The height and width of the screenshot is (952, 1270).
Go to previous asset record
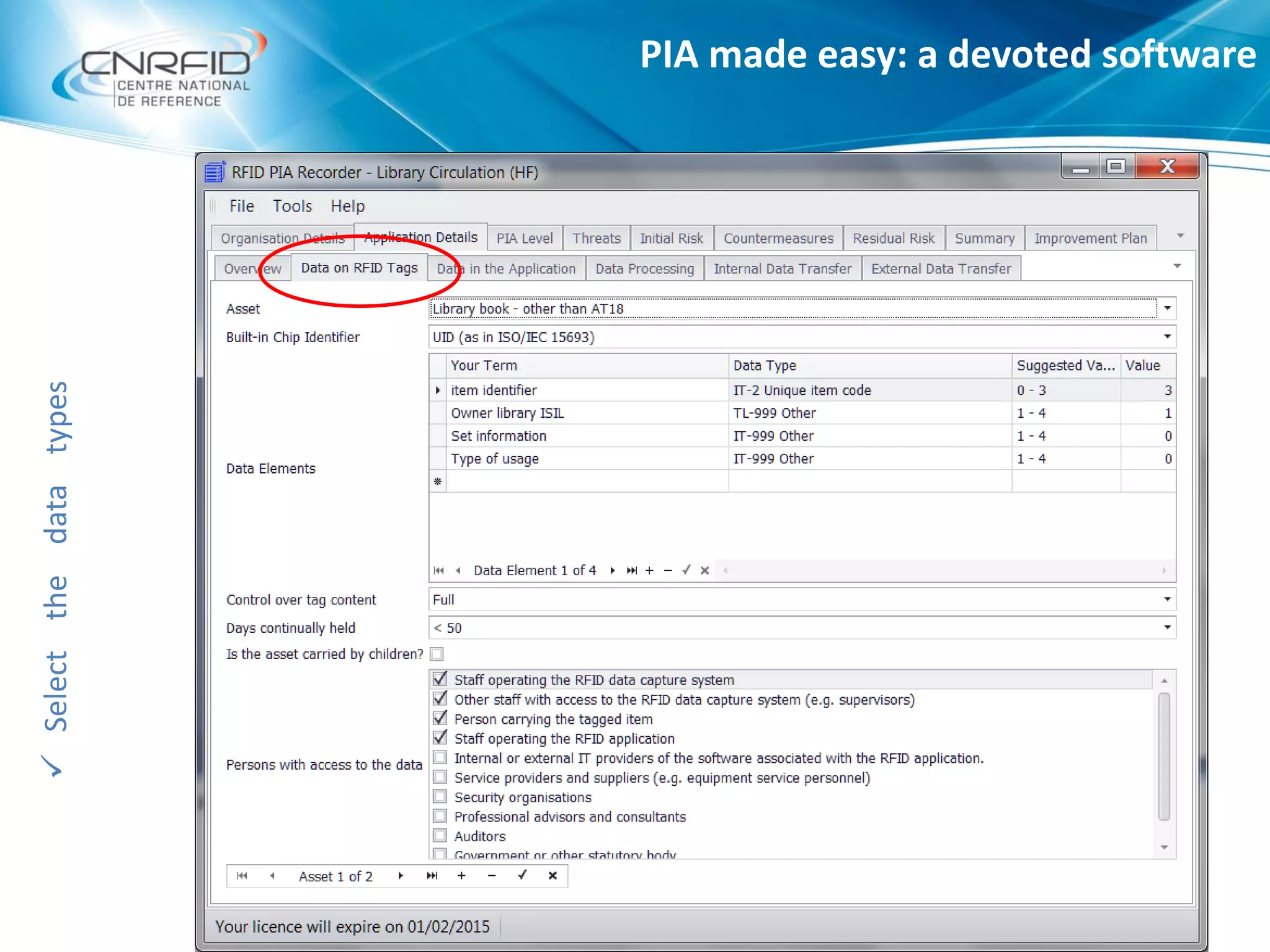(272, 876)
